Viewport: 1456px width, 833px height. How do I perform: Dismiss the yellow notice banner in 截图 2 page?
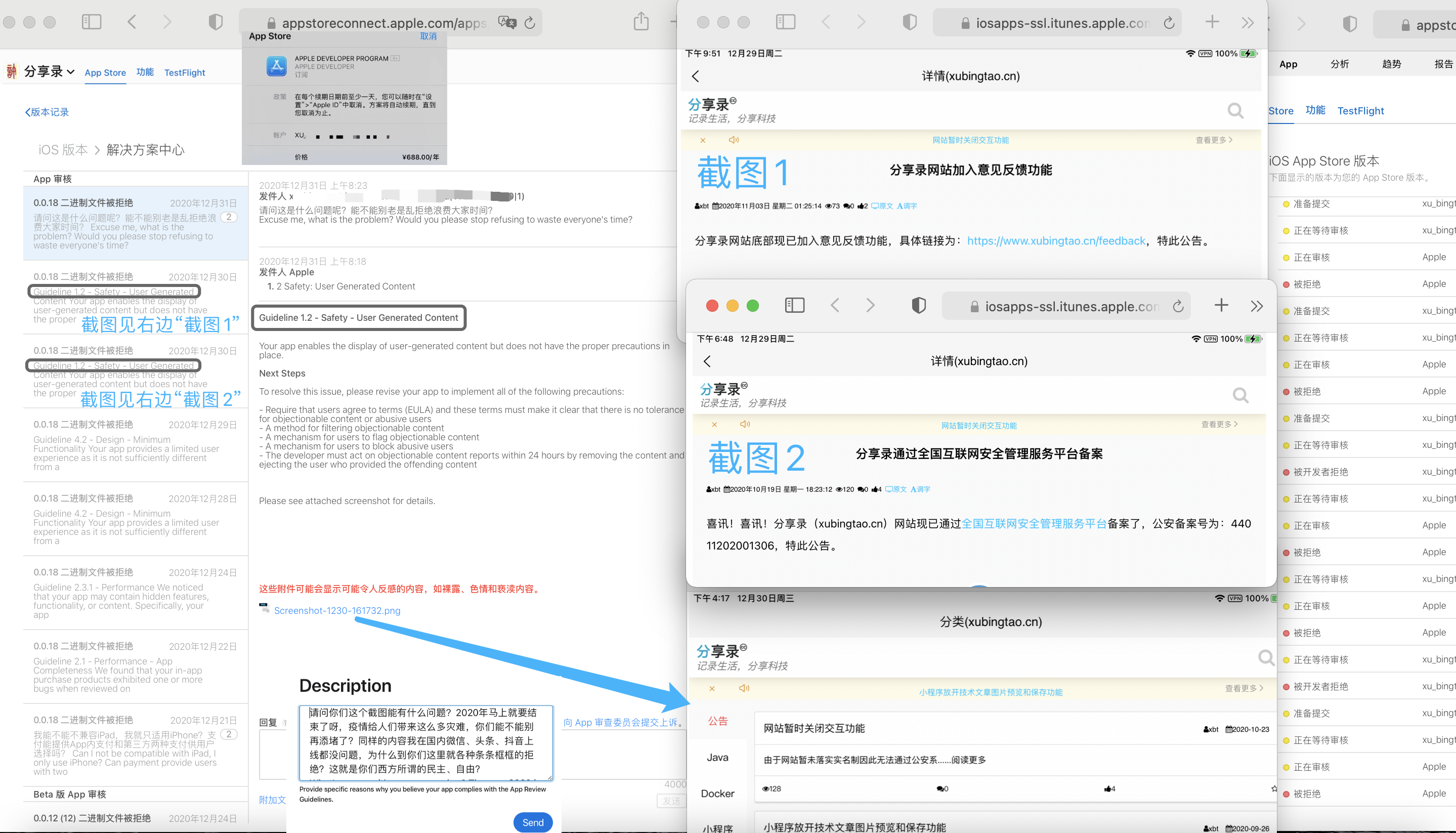coord(714,425)
